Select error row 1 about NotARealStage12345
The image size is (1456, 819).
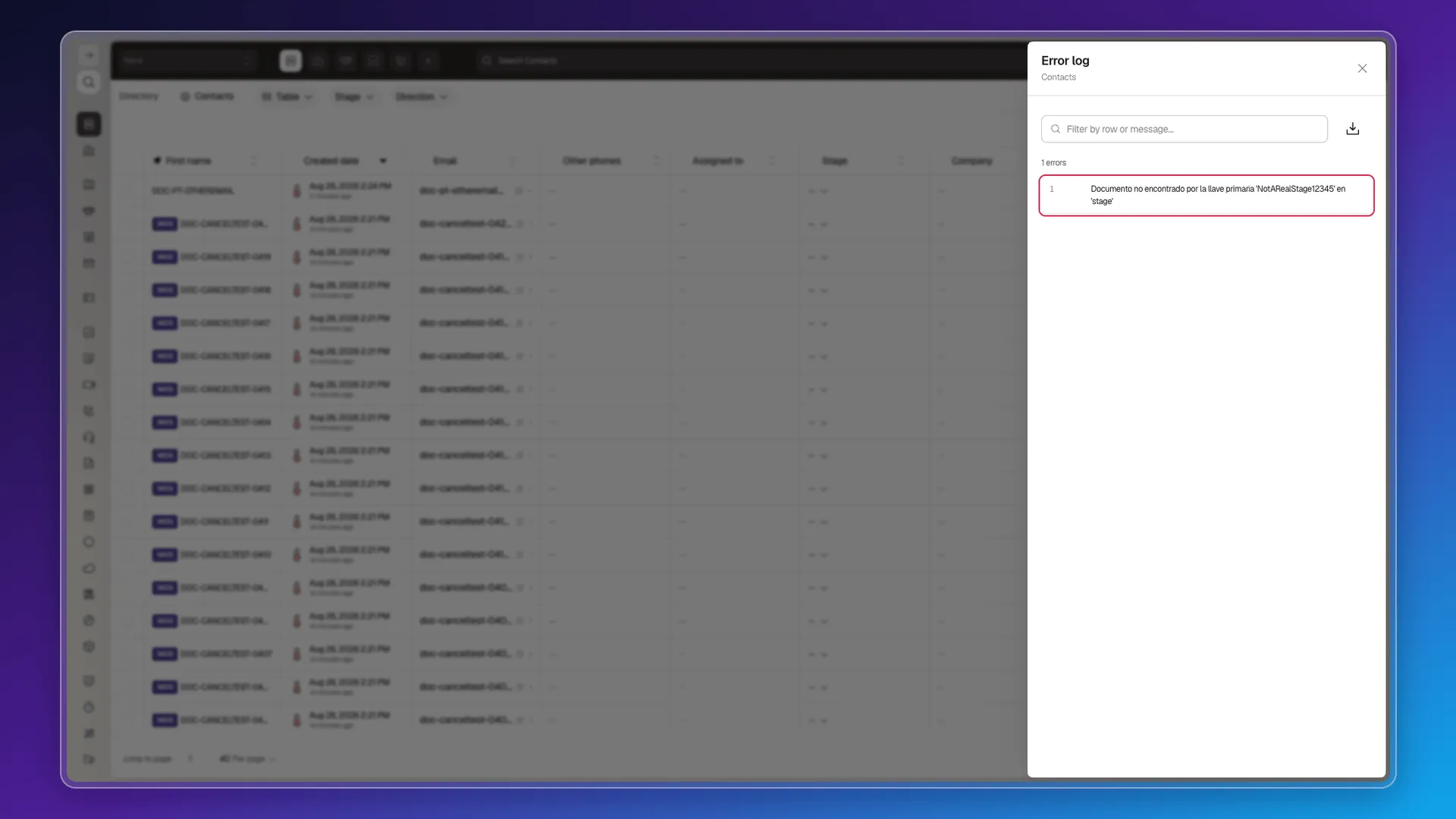pyautogui.click(x=1206, y=196)
